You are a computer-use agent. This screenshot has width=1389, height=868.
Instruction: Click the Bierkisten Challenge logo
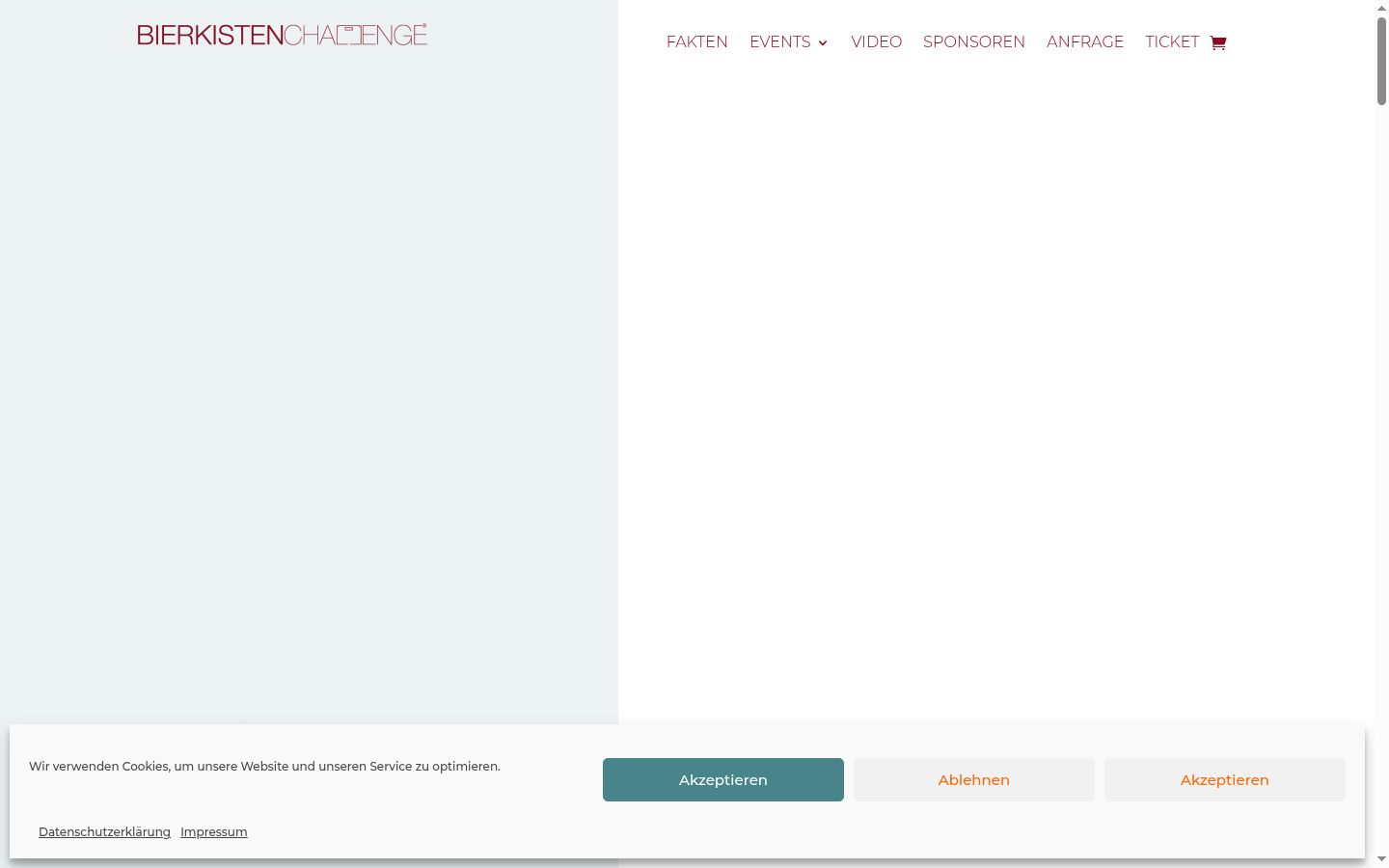282,35
